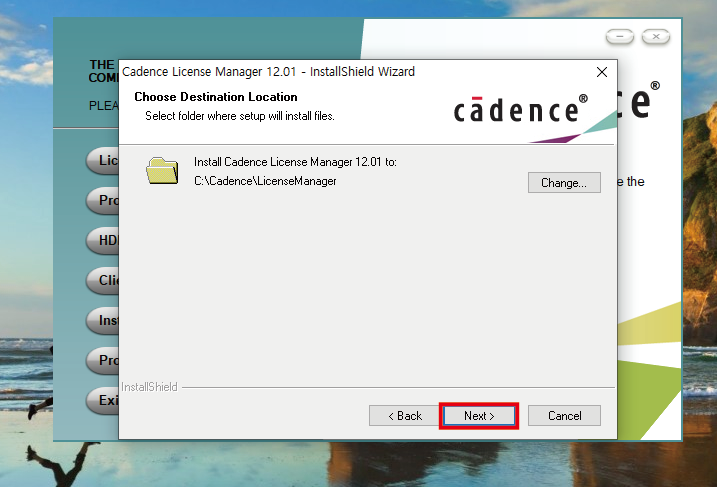Click the yellow destination folder icon

click(162, 171)
